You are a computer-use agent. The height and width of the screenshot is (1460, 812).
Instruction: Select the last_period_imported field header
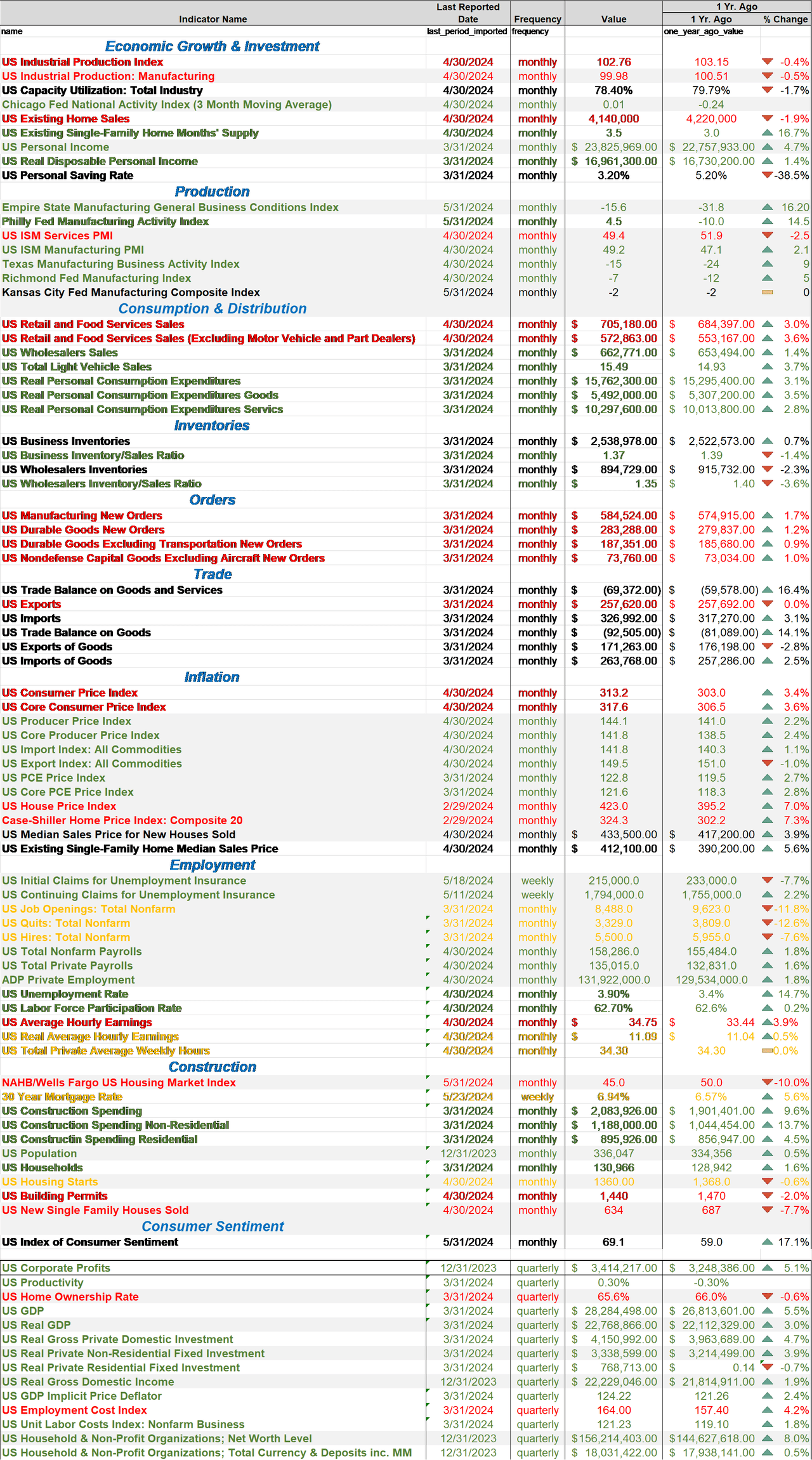point(467,31)
